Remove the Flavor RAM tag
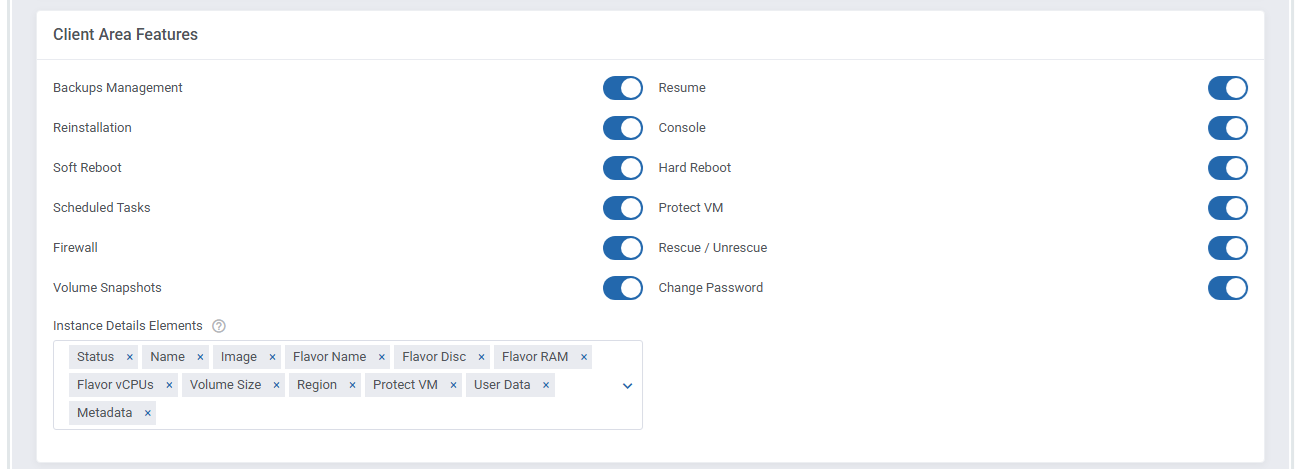Image resolution: width=1302 pixels, height=469 pixels. pos(584,358)
